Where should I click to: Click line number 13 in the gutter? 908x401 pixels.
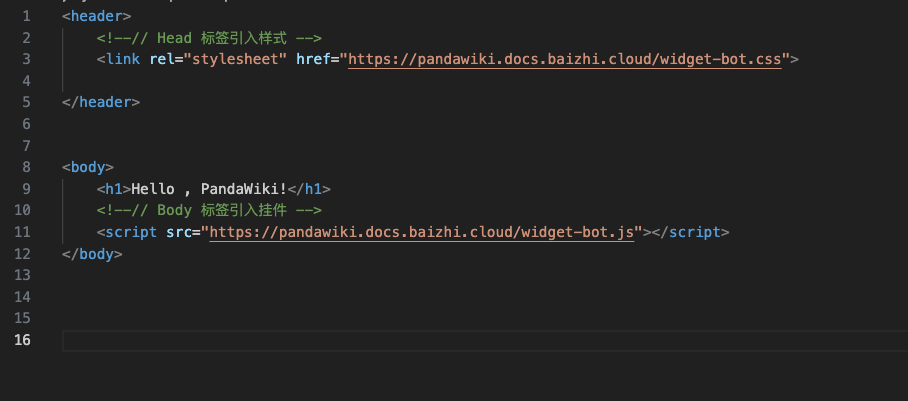(x=23, y=275)
